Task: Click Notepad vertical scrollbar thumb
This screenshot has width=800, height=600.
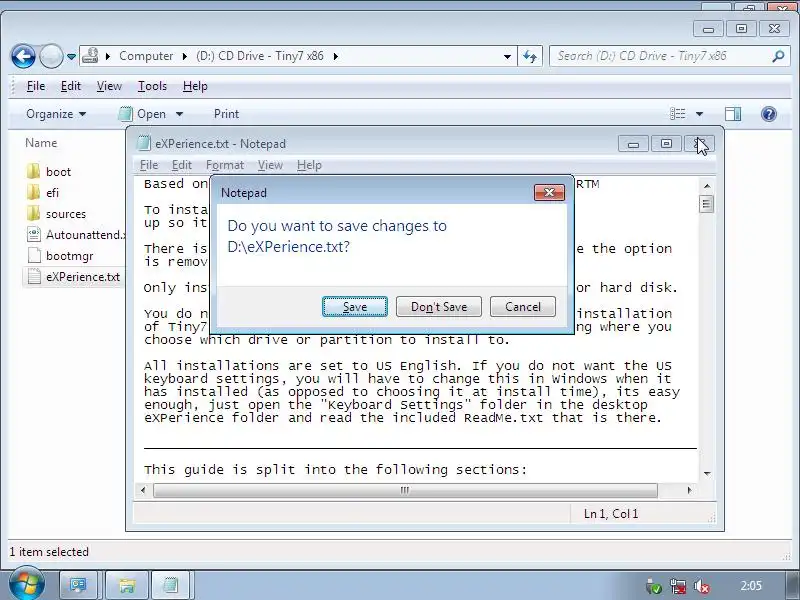Action: coord(707,204)
